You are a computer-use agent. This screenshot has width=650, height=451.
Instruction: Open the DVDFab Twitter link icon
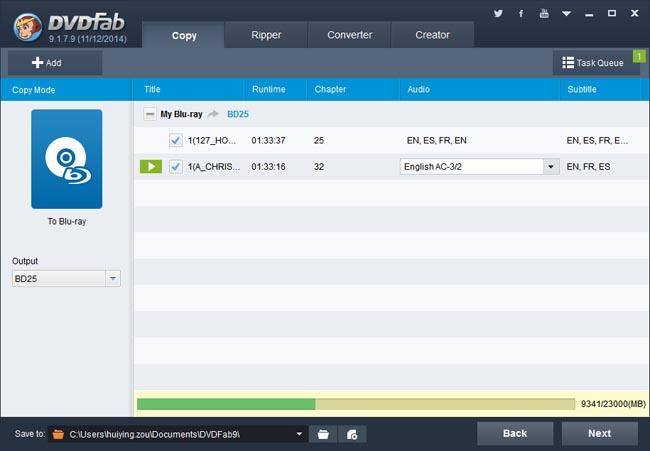498,14
